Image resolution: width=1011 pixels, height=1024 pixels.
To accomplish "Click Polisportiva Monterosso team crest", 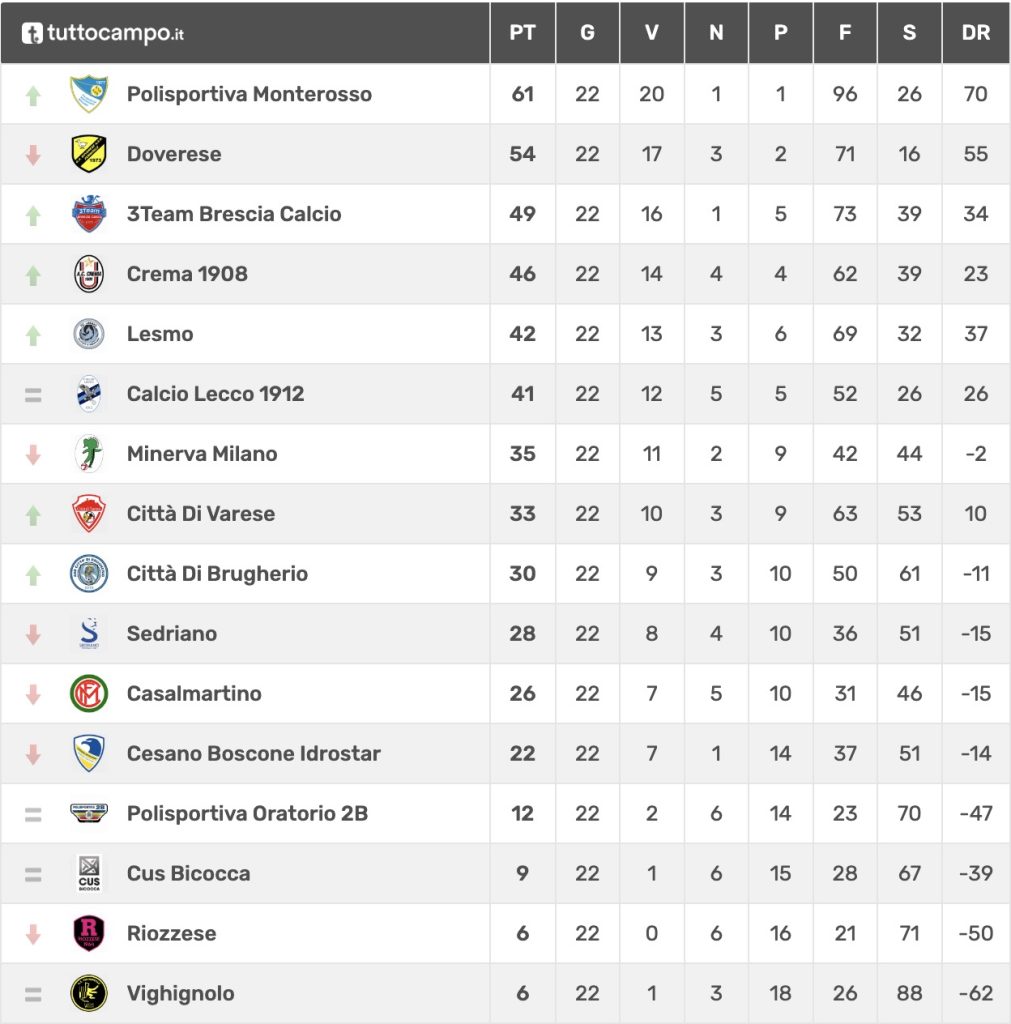I will 89,94.
